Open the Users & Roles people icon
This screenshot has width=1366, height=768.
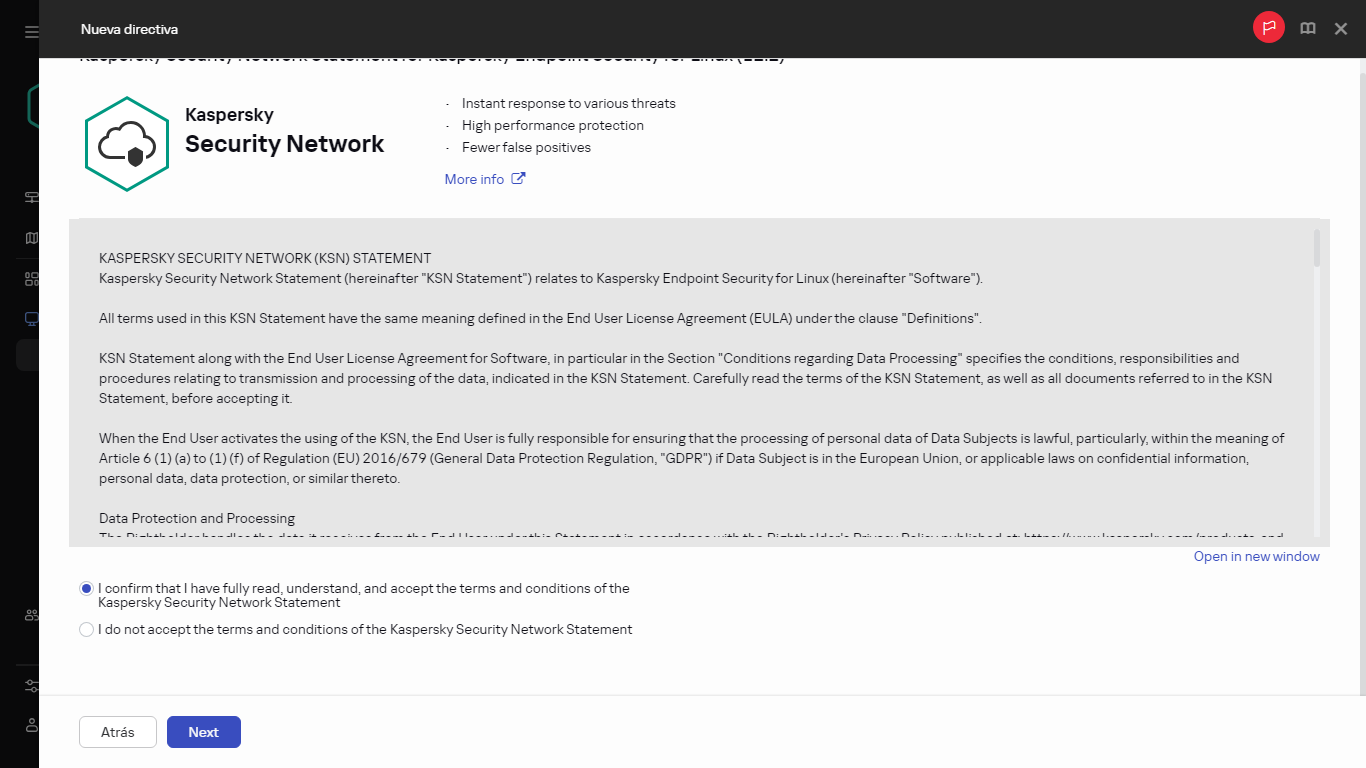[30, 617]
